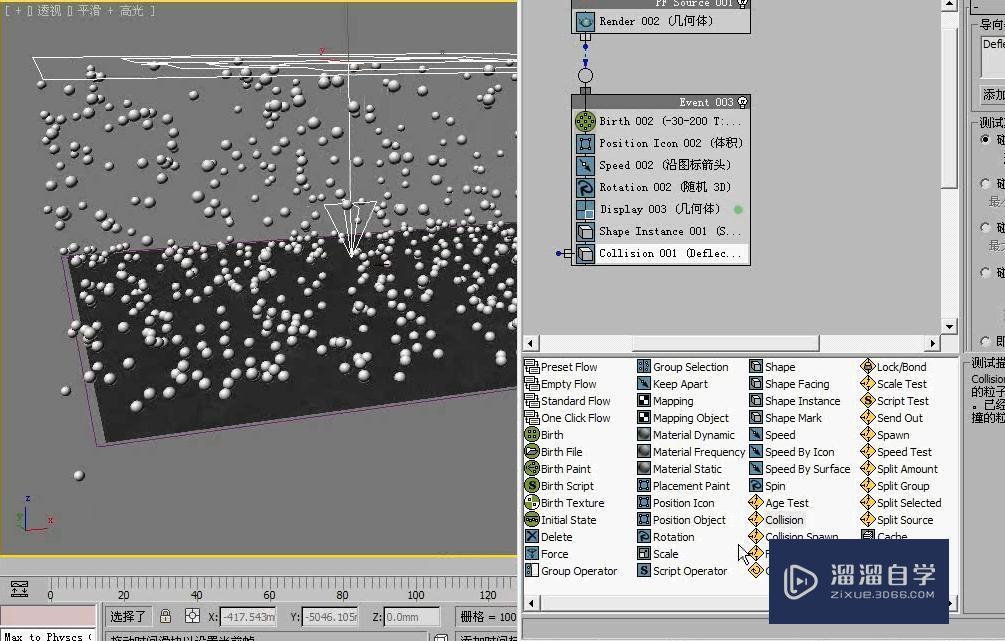Screen dimensions: 1005x641
Task: Click frame 60 on time slider
Action: [269, 588]
